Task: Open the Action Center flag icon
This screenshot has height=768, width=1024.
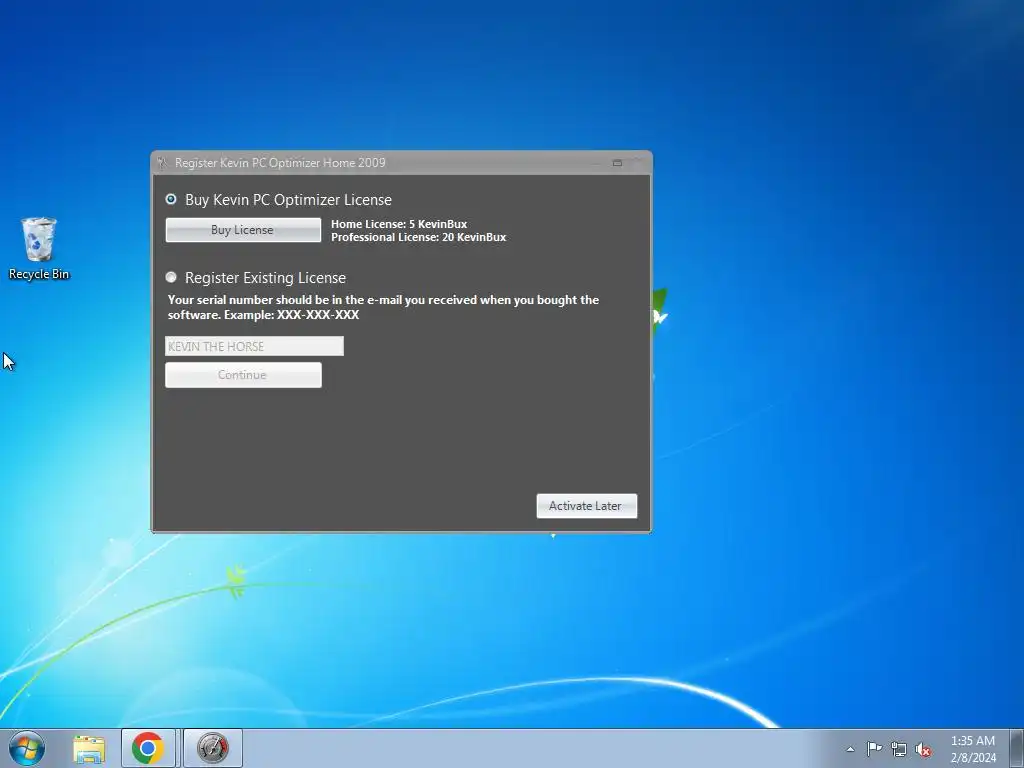Action: (874, 749)
